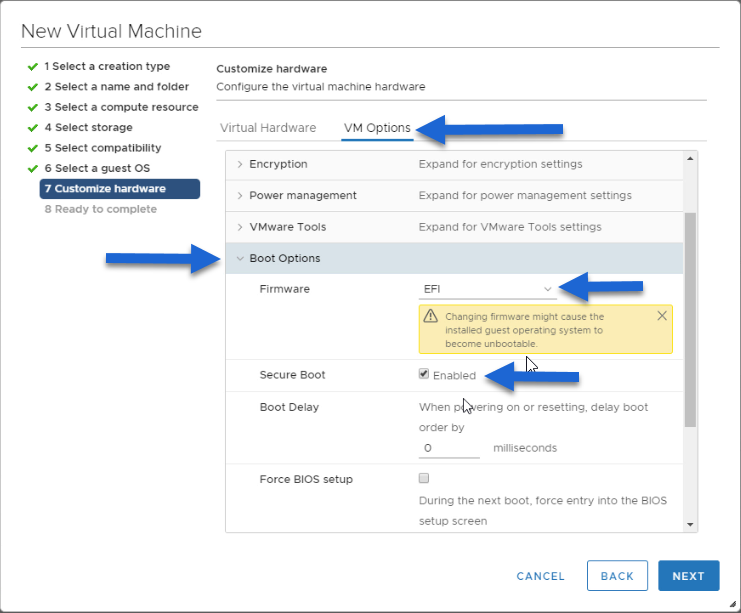Expand the Power management section
The width and height of the screenshot is (741, 613).
click(240, 195)
